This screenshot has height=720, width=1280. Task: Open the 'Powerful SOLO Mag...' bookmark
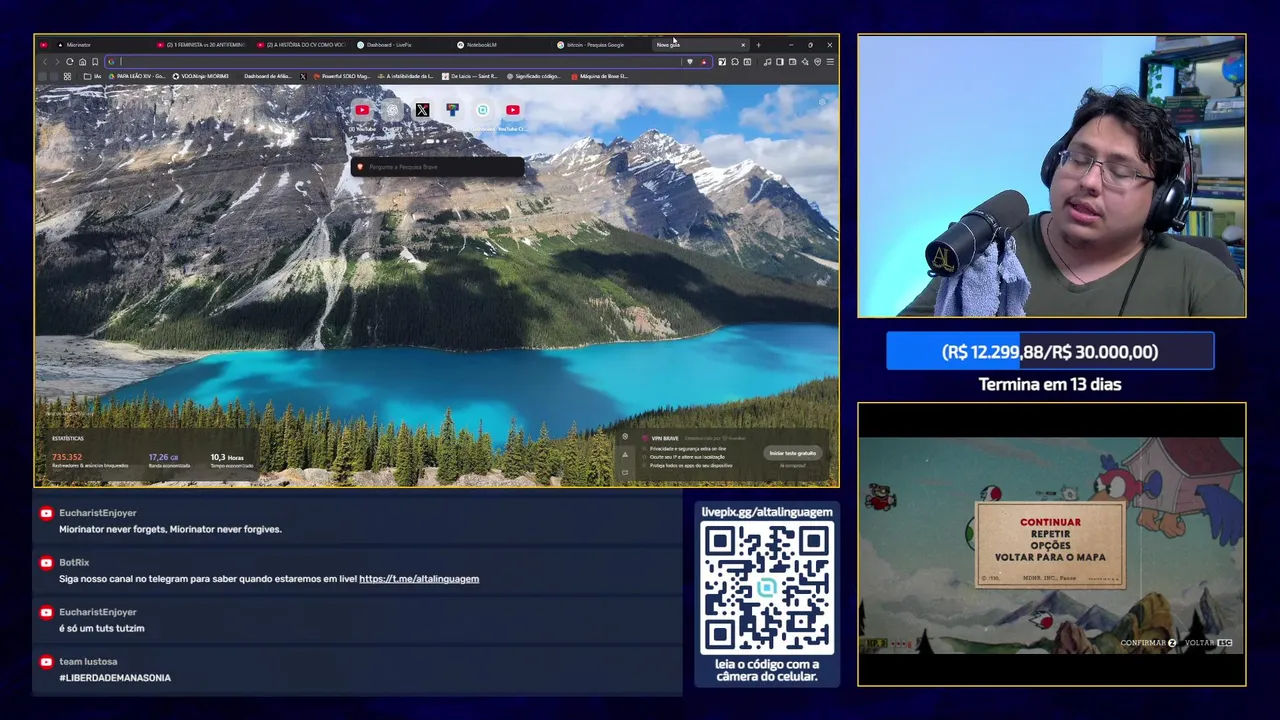point(342,76)
